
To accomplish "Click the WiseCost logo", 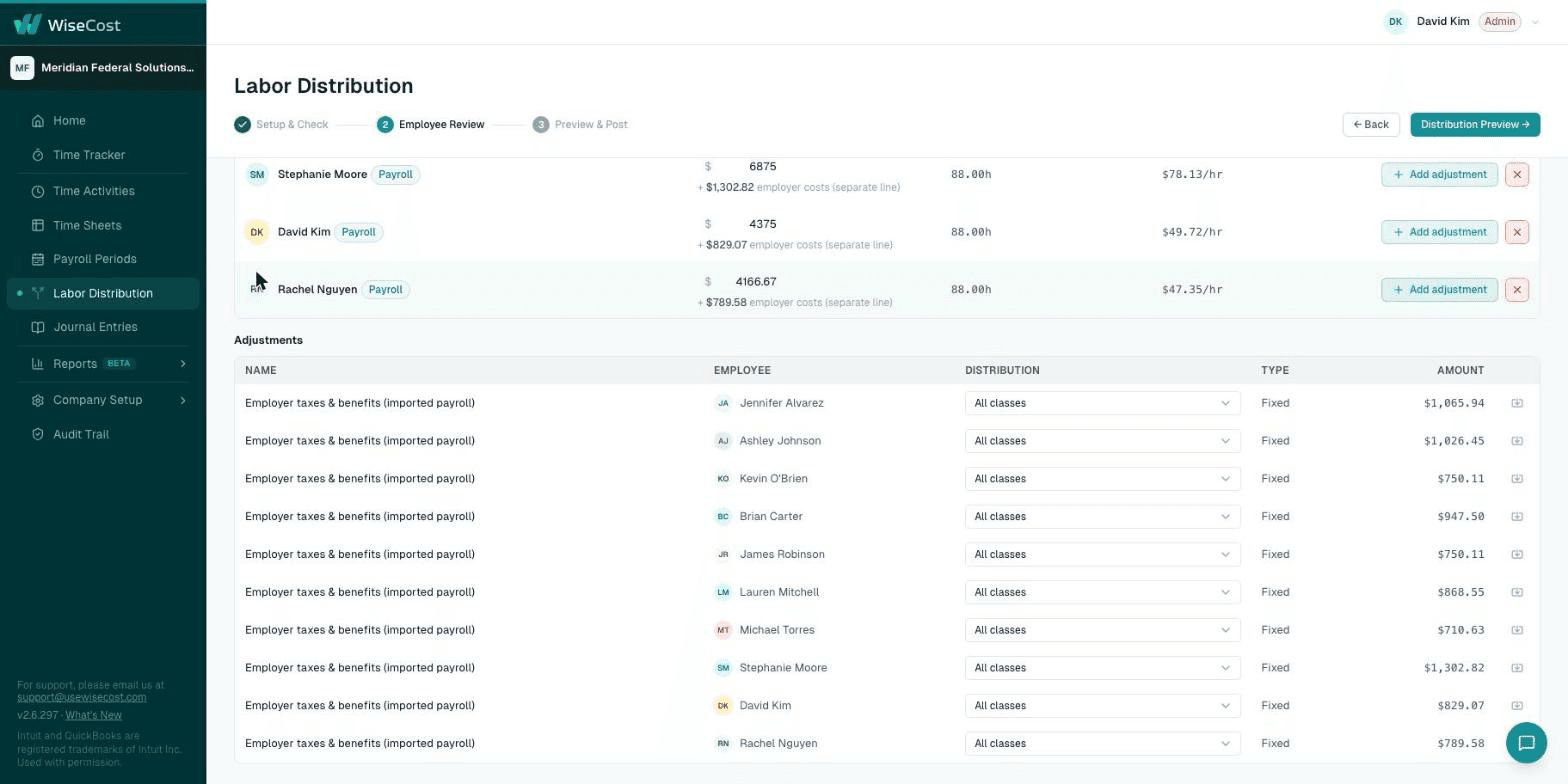I will 67,24.
